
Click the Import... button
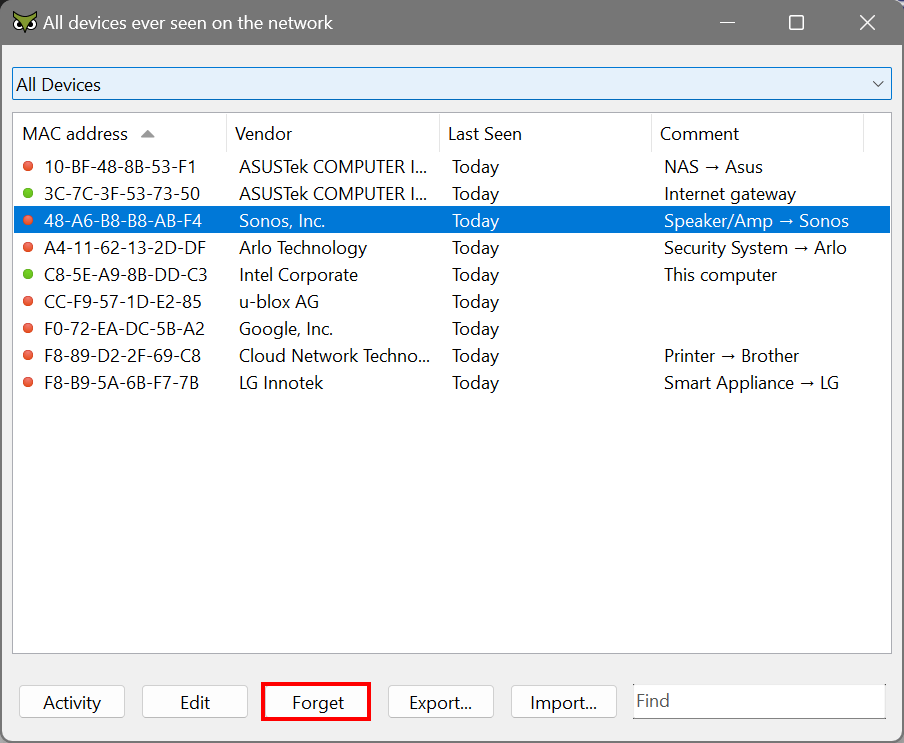(564, 702)
